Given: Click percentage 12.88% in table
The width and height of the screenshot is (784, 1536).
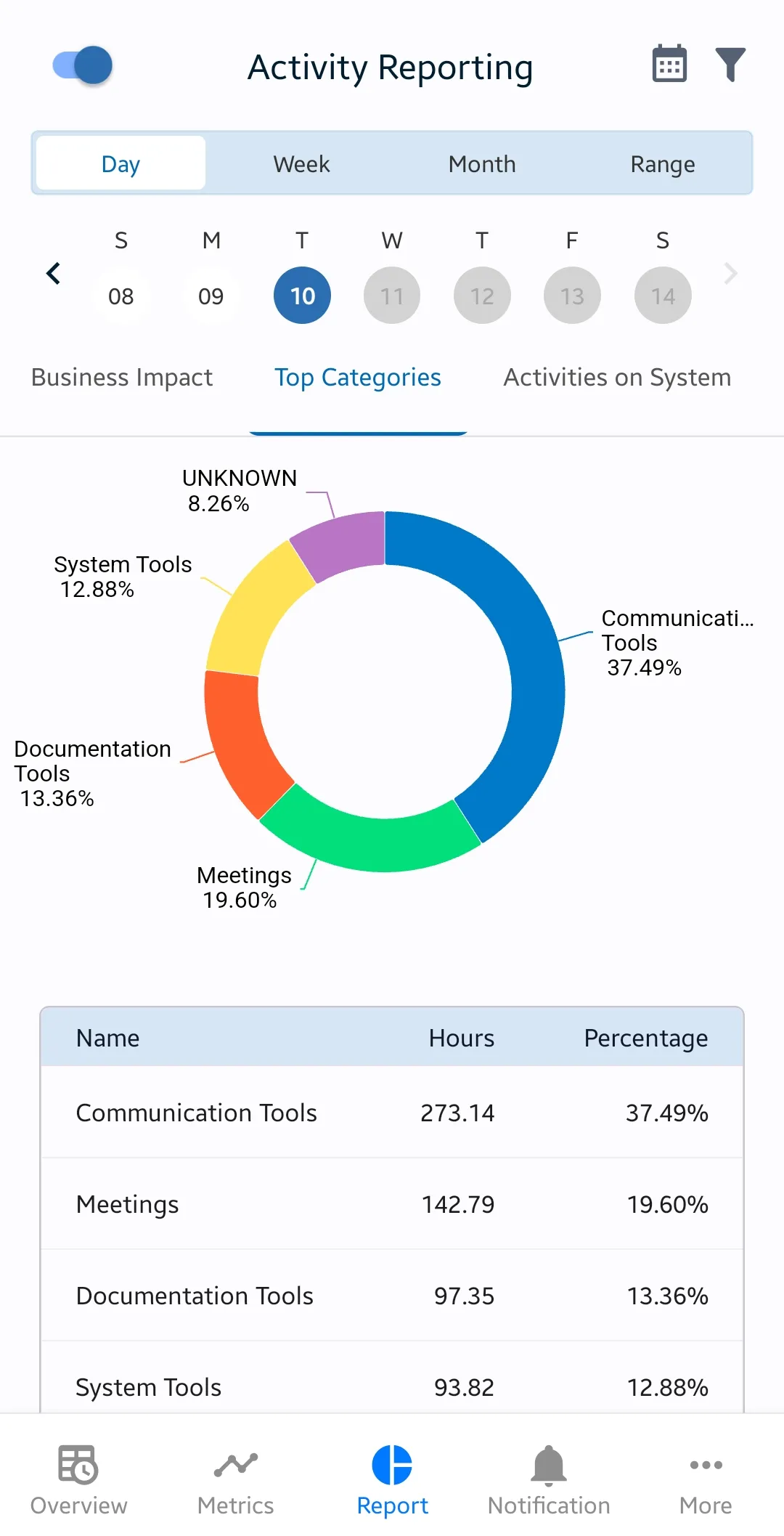Looking at the screenshot, I should click(668, 1387).
